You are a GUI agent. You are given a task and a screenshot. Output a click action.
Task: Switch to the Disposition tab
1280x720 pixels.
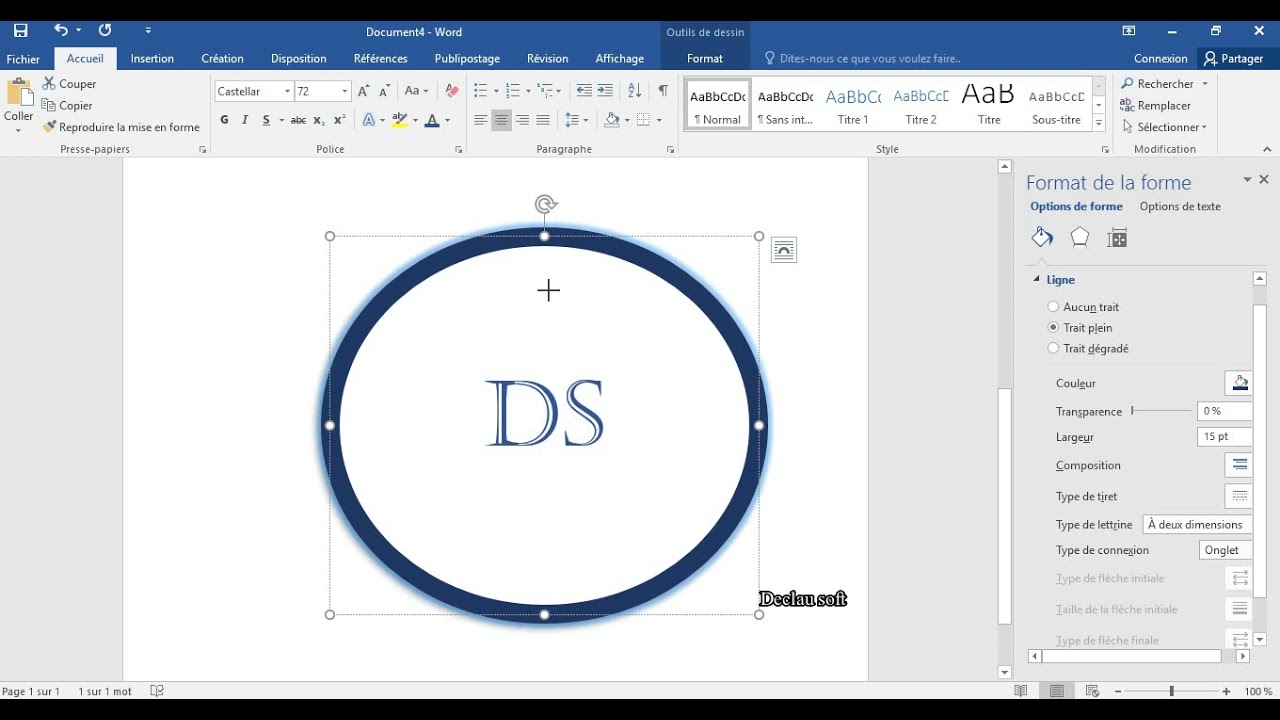click(x=299, y=59)
